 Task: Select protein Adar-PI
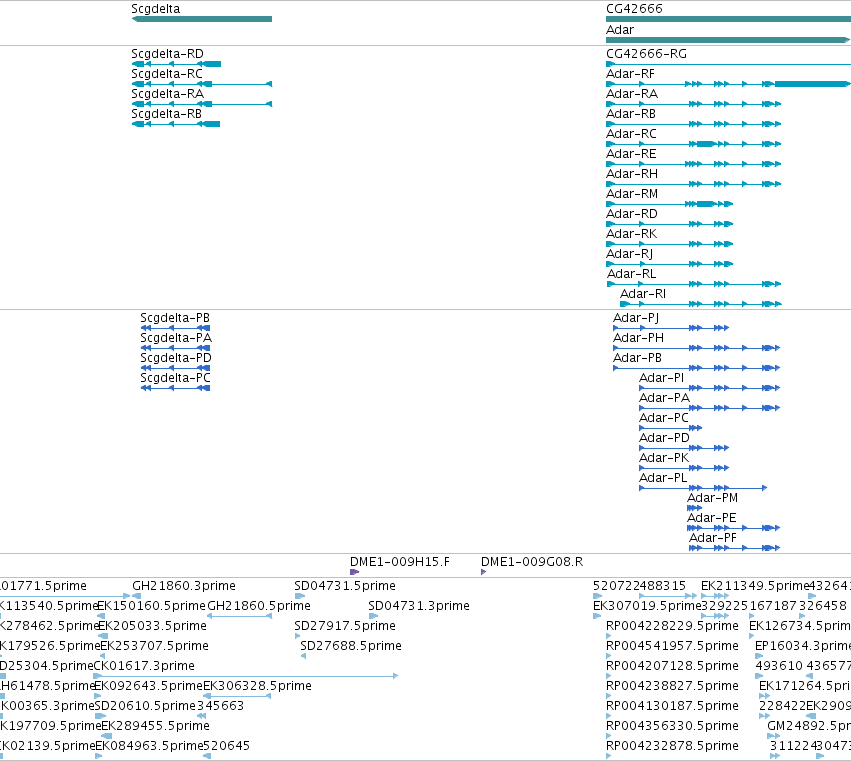coord(661,378)
